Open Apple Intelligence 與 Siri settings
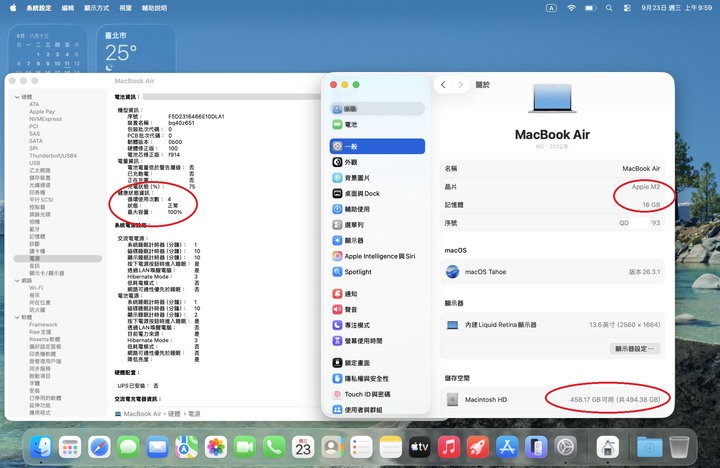The width and height of the screenshot is (720, 468). 377,256
